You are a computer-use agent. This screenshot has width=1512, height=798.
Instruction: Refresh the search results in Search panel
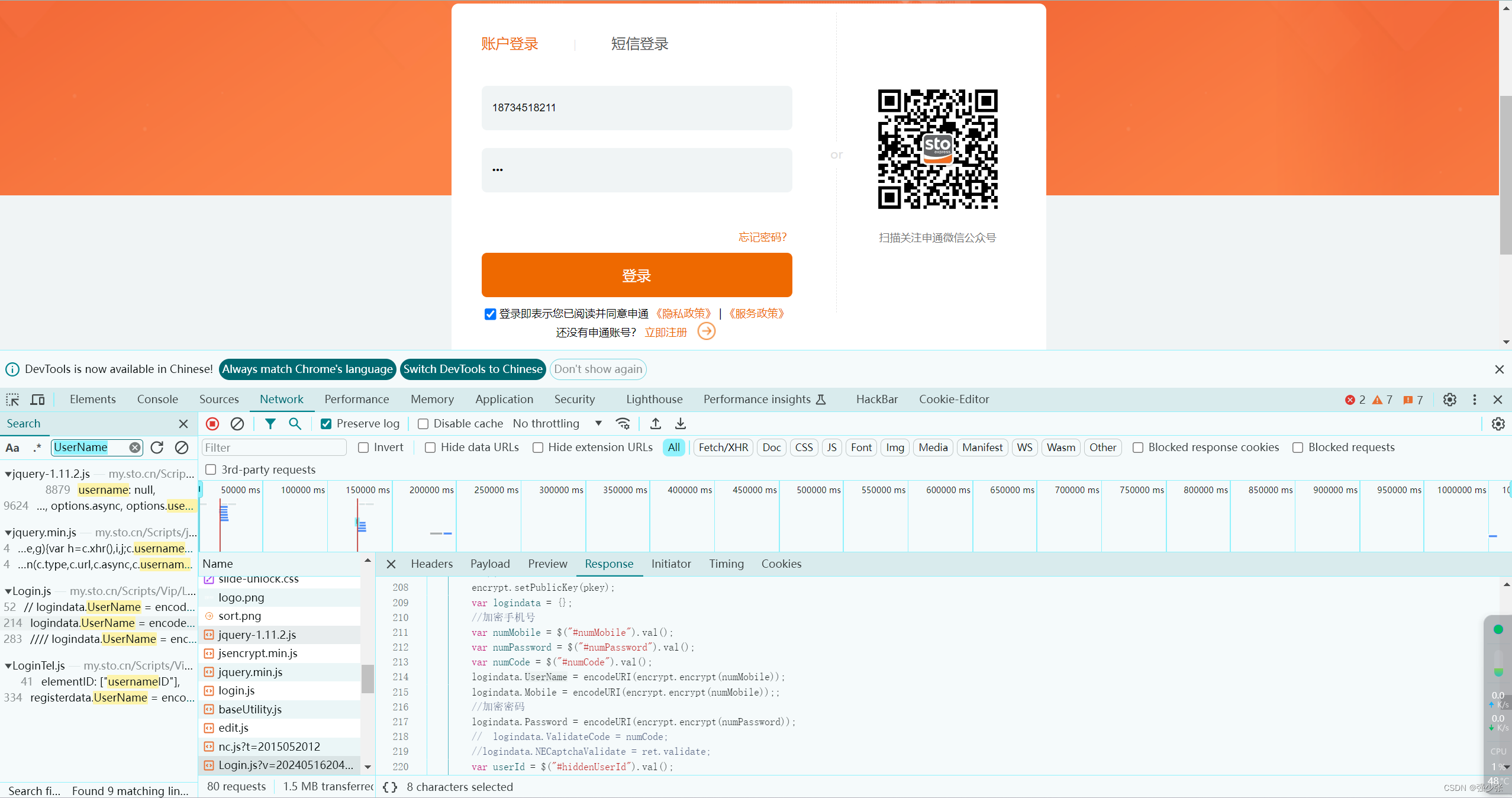pos(157,448)
